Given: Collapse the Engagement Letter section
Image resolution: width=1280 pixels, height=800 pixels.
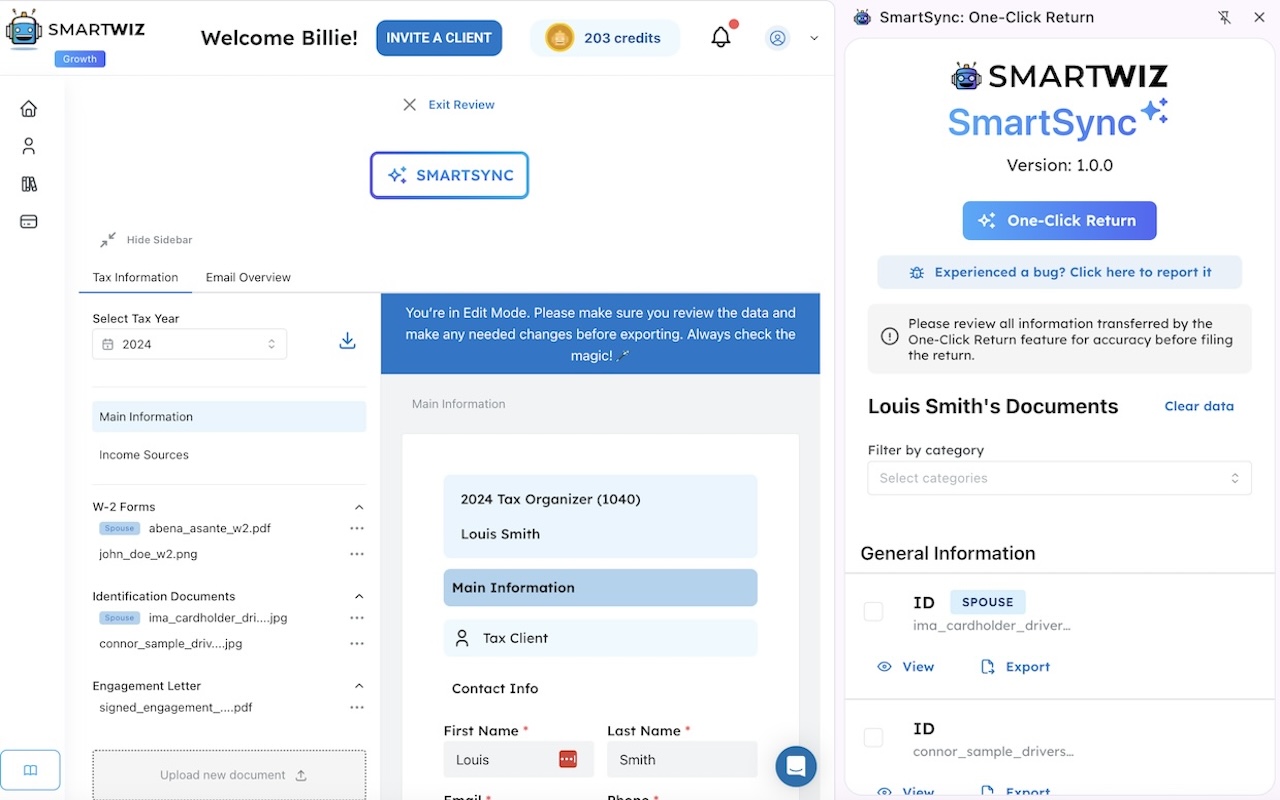Looking at the screenshot, I should coord(359,686).
